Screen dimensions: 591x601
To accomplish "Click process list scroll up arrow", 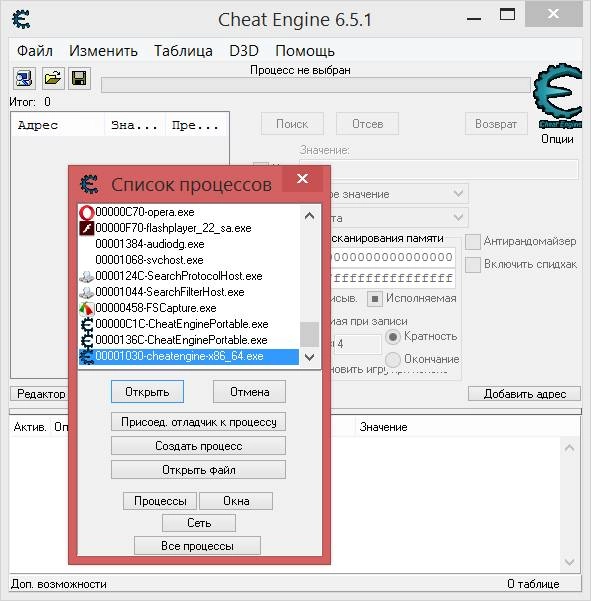I will [309, 216].
